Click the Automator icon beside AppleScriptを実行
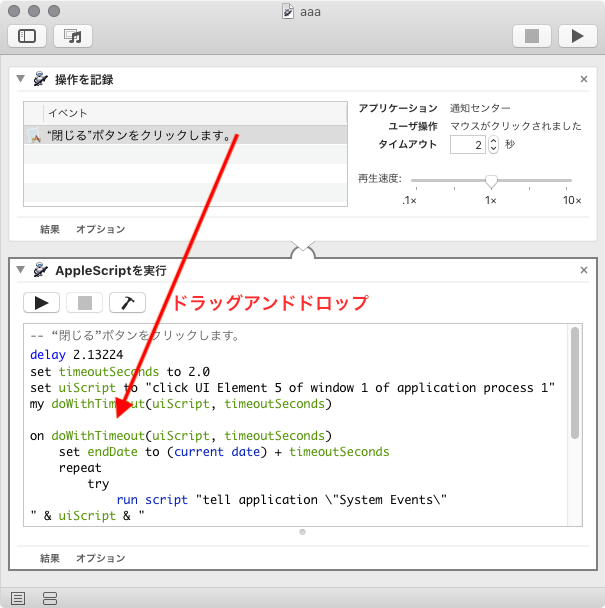This screenshot has width=605, height=608. tap(40, 270)
